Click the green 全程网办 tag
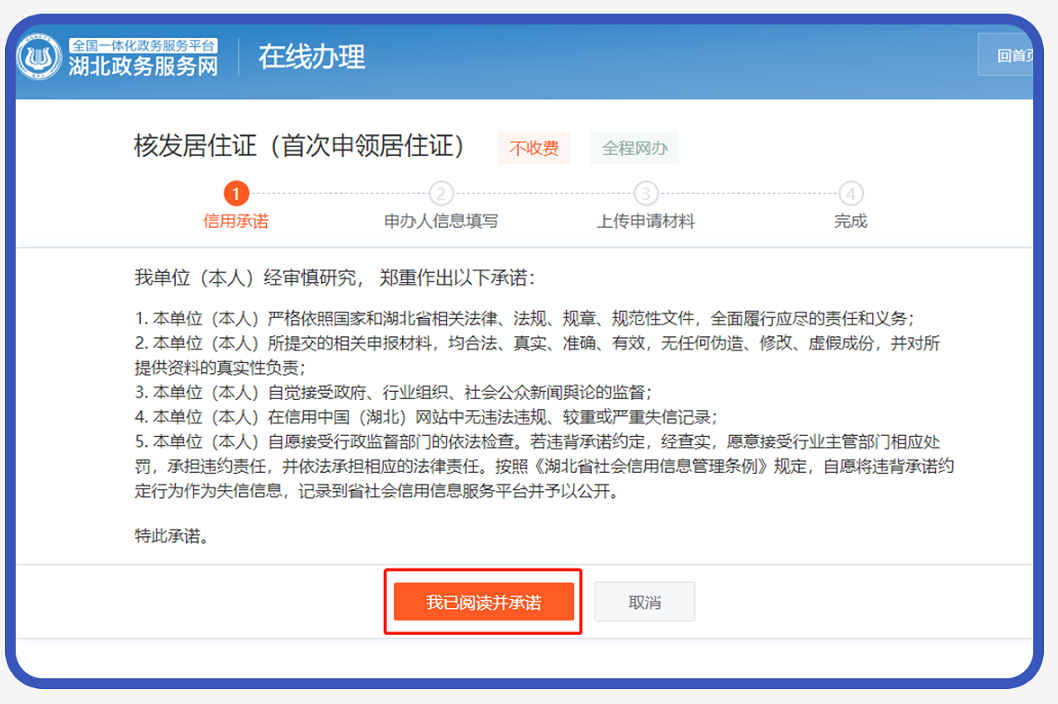The image size is (1058, 704). [634, 149]
